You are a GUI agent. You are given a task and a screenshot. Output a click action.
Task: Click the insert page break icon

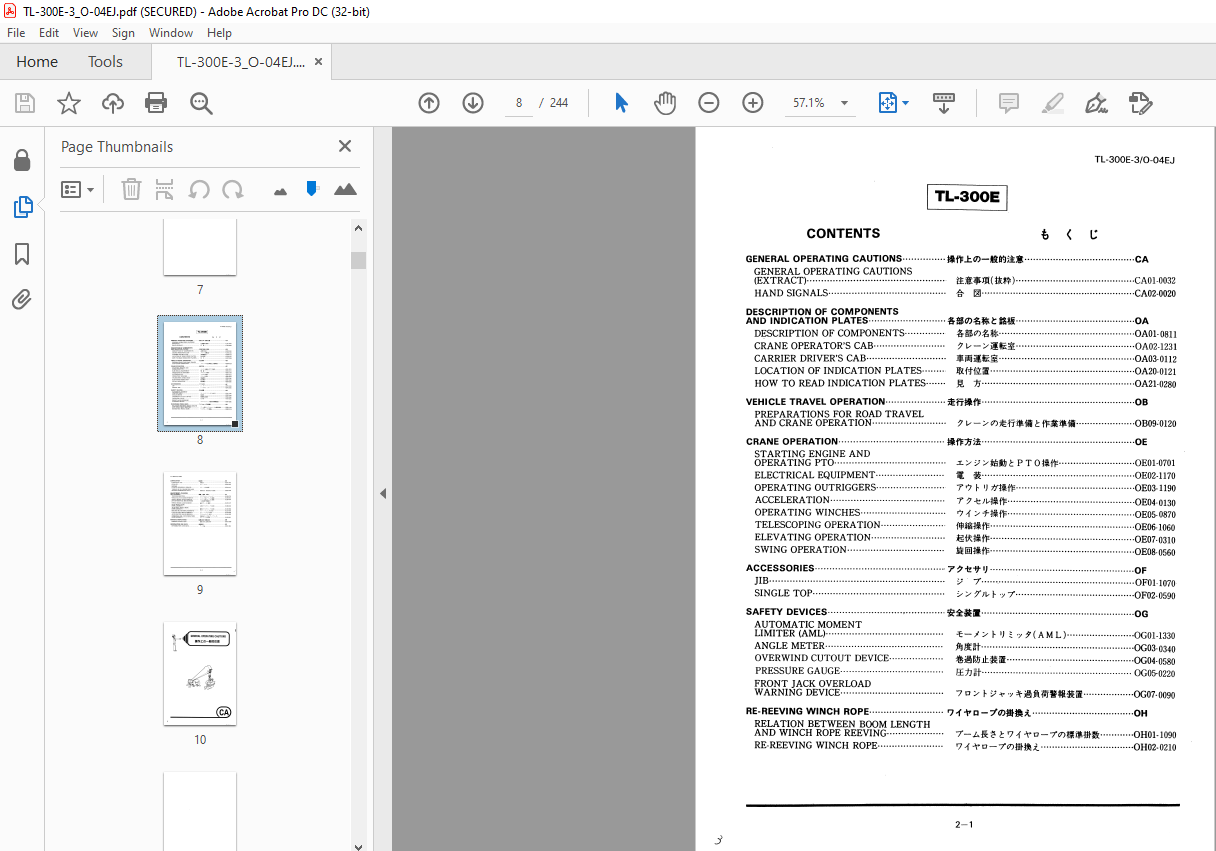tap(165, 189)
